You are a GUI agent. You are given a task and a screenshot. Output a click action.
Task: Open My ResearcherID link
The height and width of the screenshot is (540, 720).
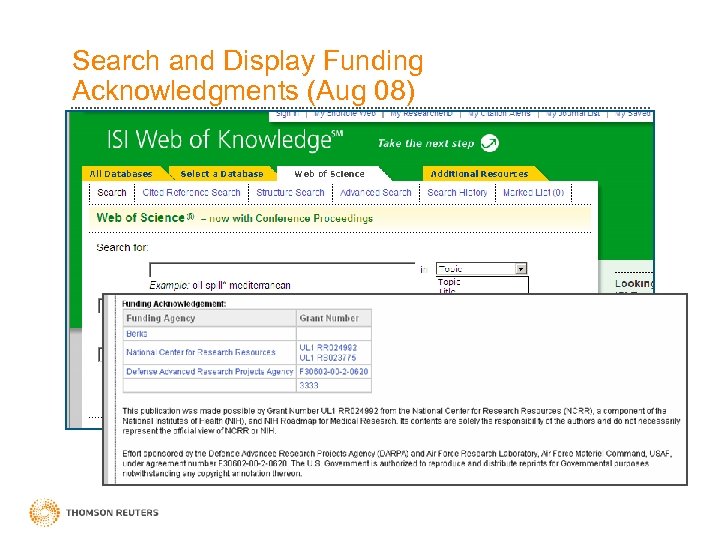tap(422, 113)
